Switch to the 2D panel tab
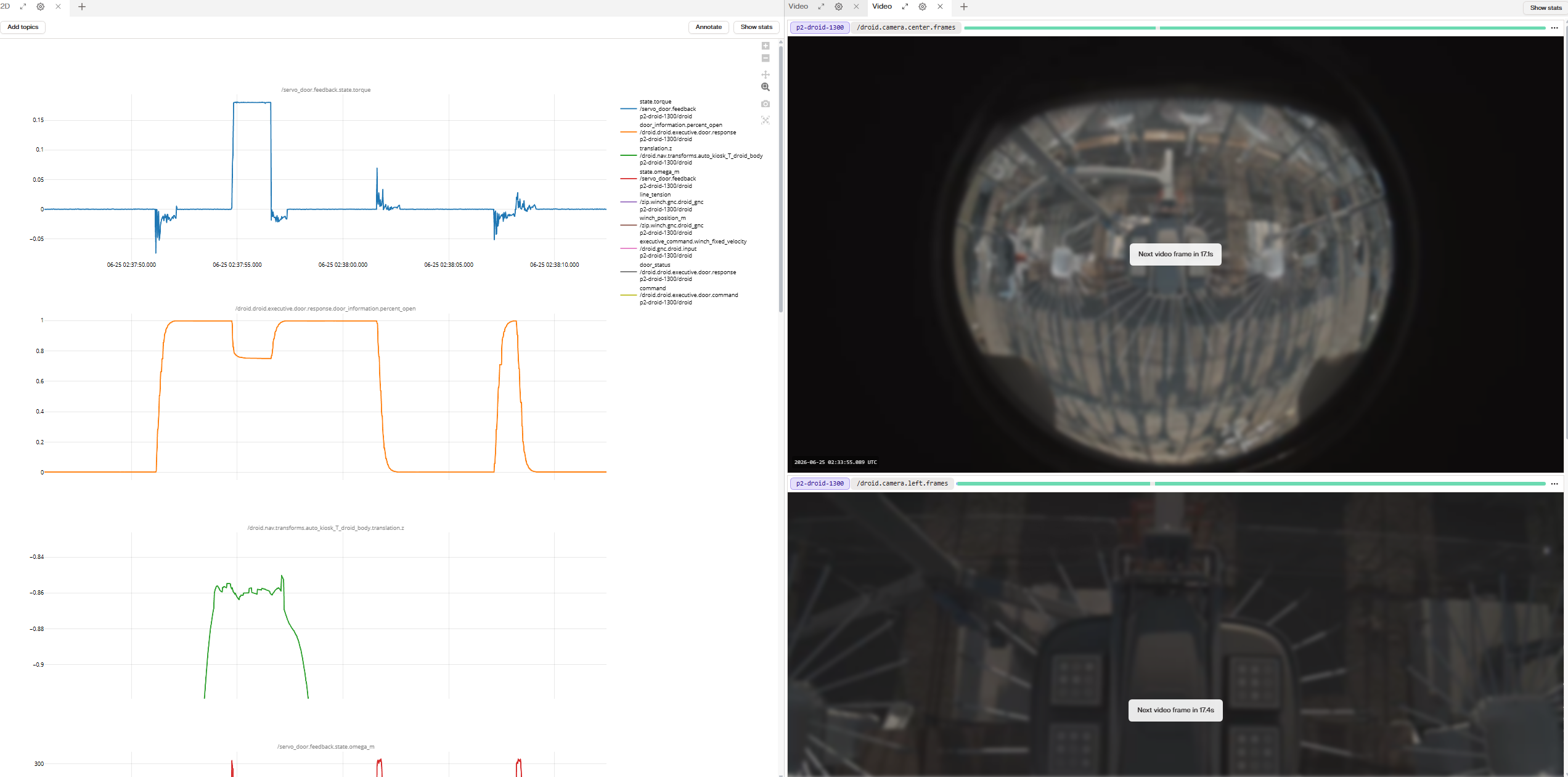 pos(6,7)
